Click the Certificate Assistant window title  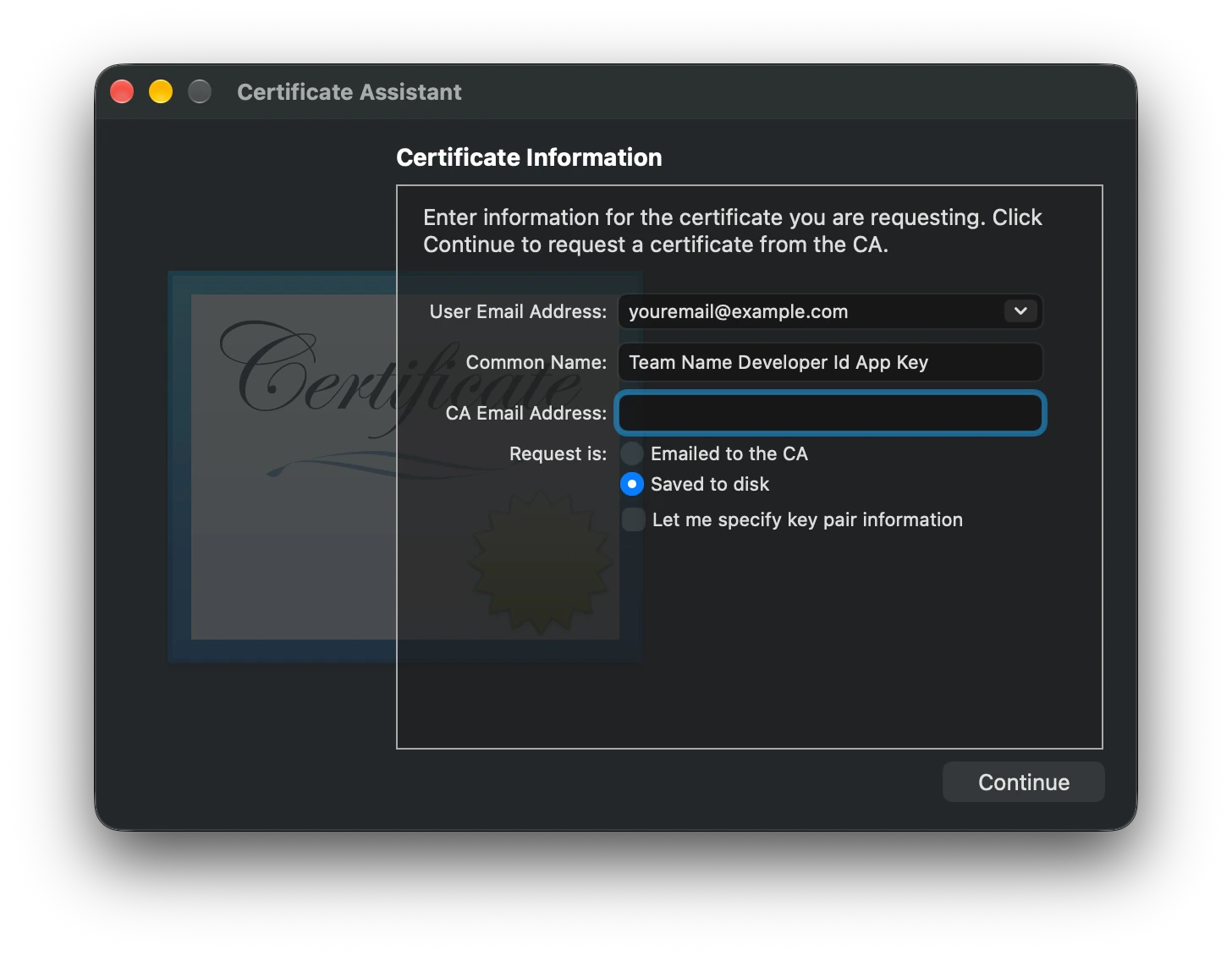(x=349, y=91)
